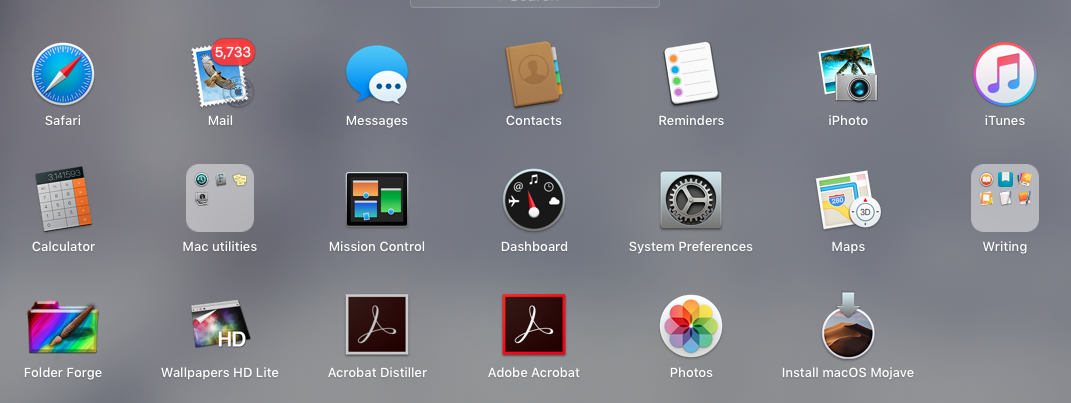Launch the Reminders list icon
1071x403 pixels.
pyautogui.click(x=691, y=73)
